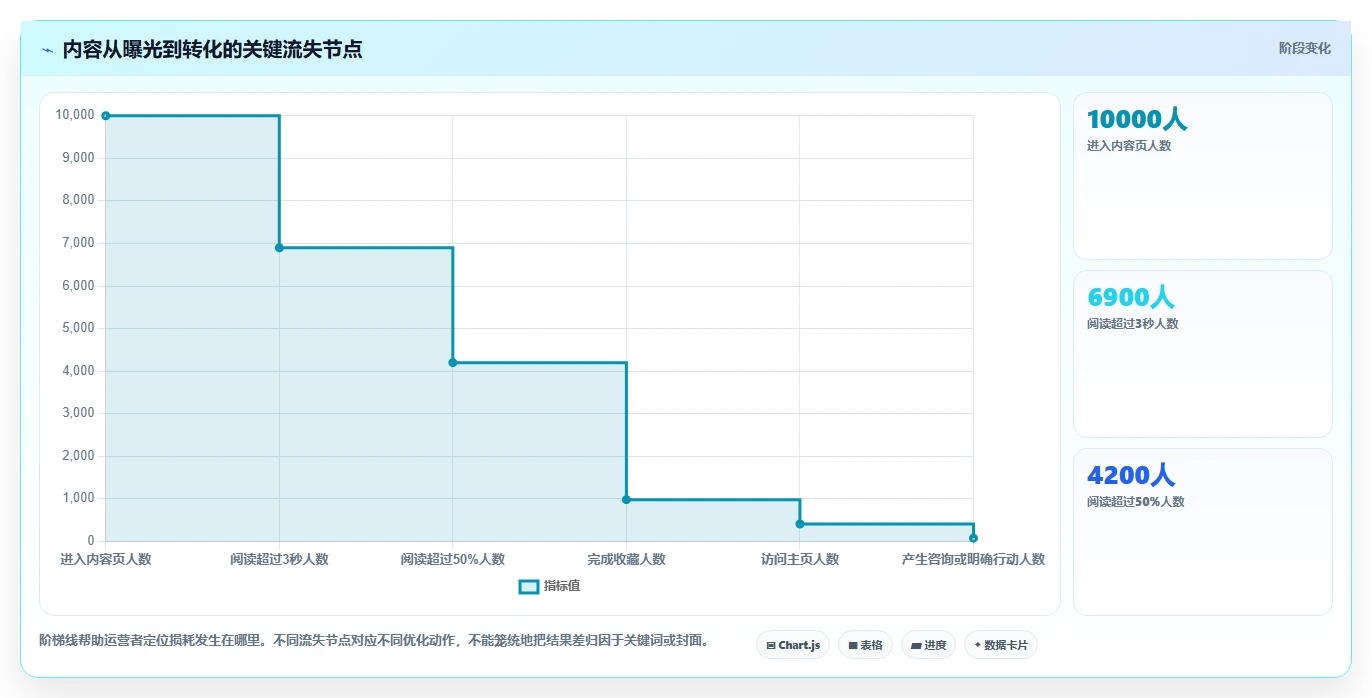Open the 4200人 stat card
This screenshot has height=698, width=1372.
[x=1202, y=532]
